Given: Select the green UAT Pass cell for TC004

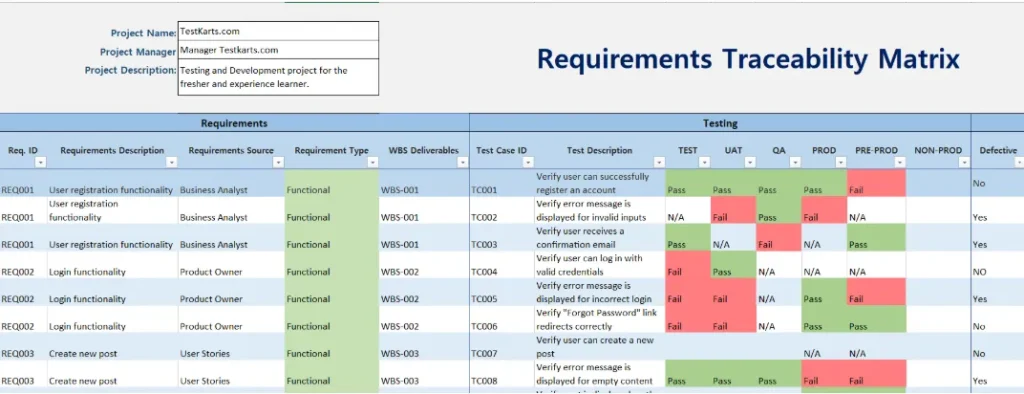Looking at the screenshot, I should click(733, 265).
